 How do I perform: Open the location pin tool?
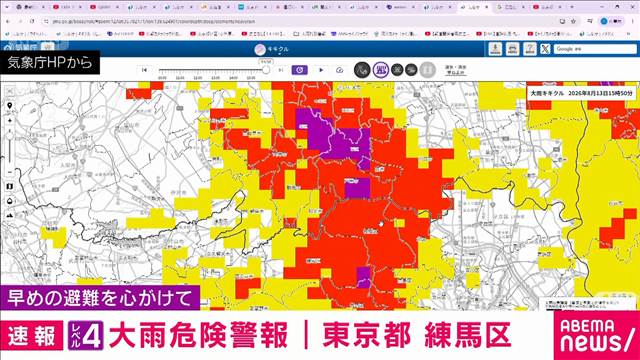10,106
